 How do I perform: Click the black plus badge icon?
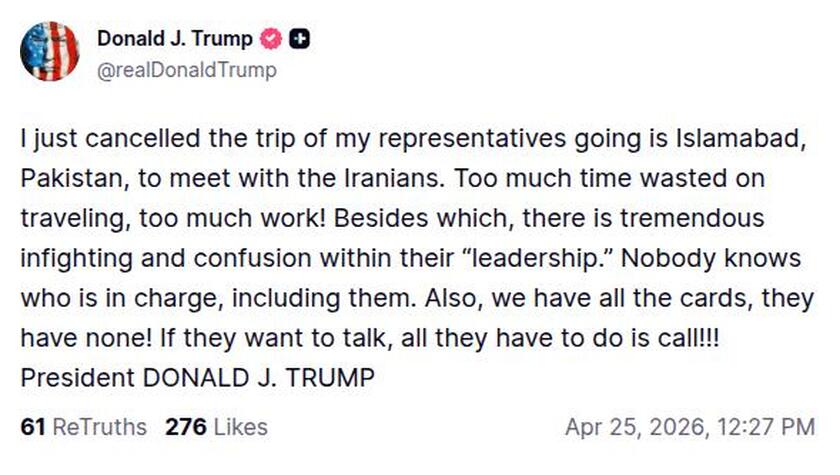pos(299,39)
